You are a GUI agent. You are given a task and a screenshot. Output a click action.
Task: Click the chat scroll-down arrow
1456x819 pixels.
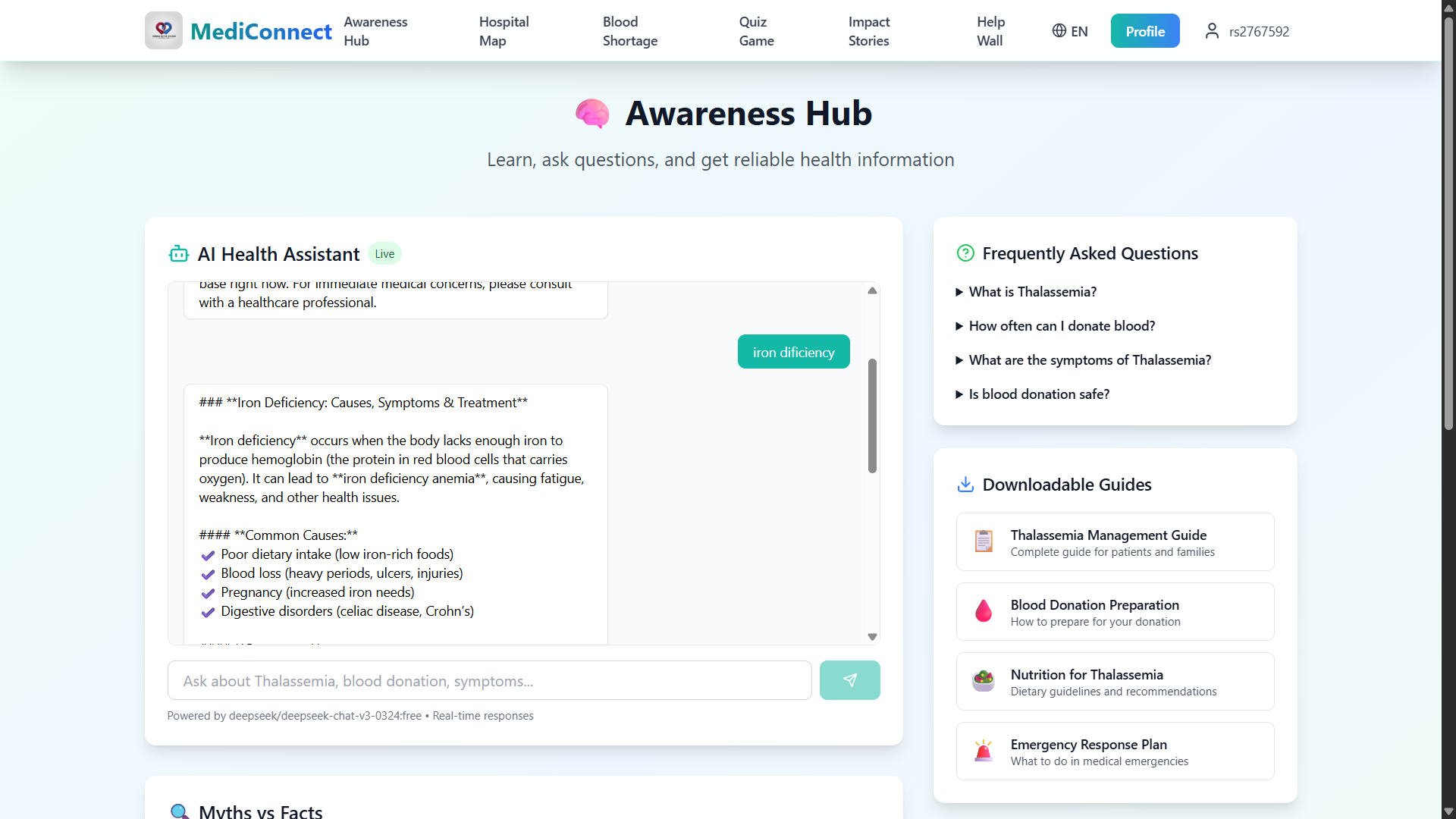(872, 637)
